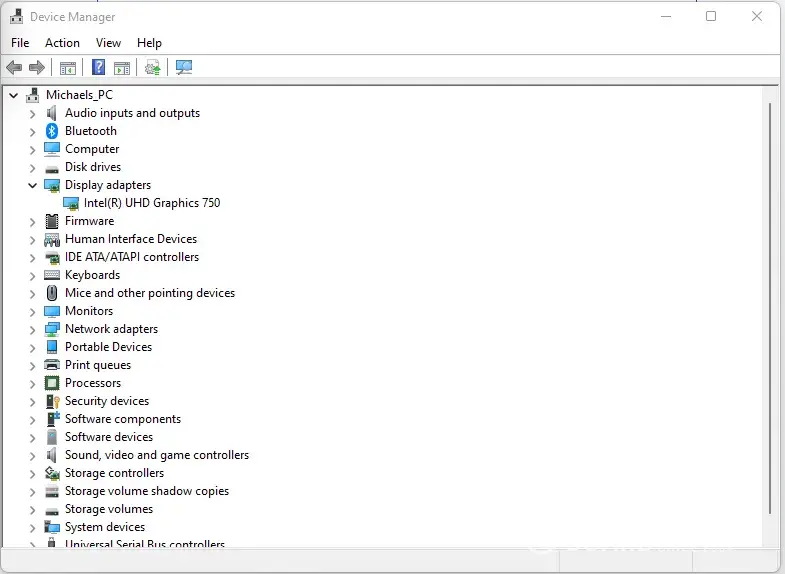Click the Forward arrow toolbar icon
Screen dimensions: 785x574
tap(37, 68)
